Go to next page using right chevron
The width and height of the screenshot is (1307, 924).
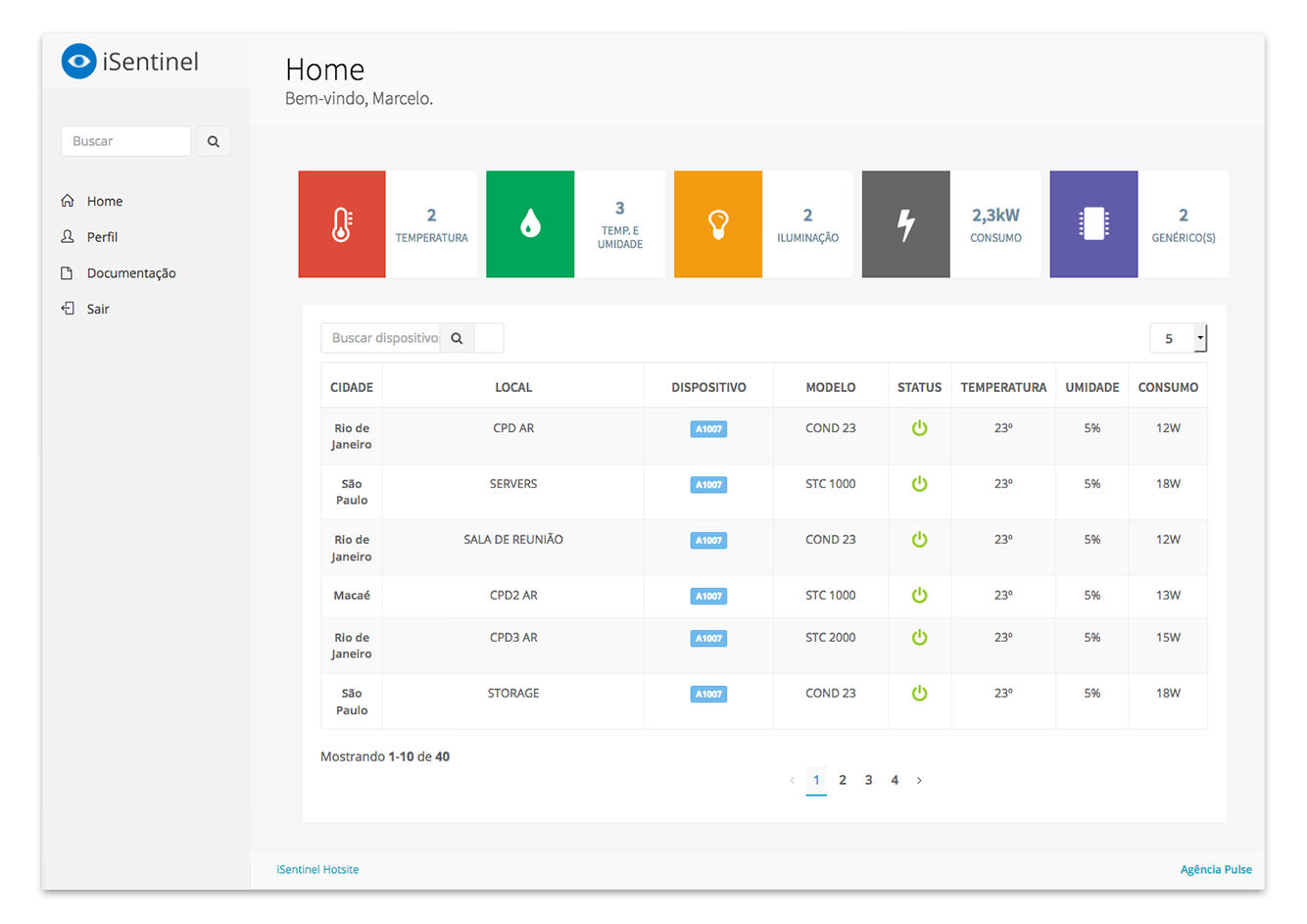(919, 781)
